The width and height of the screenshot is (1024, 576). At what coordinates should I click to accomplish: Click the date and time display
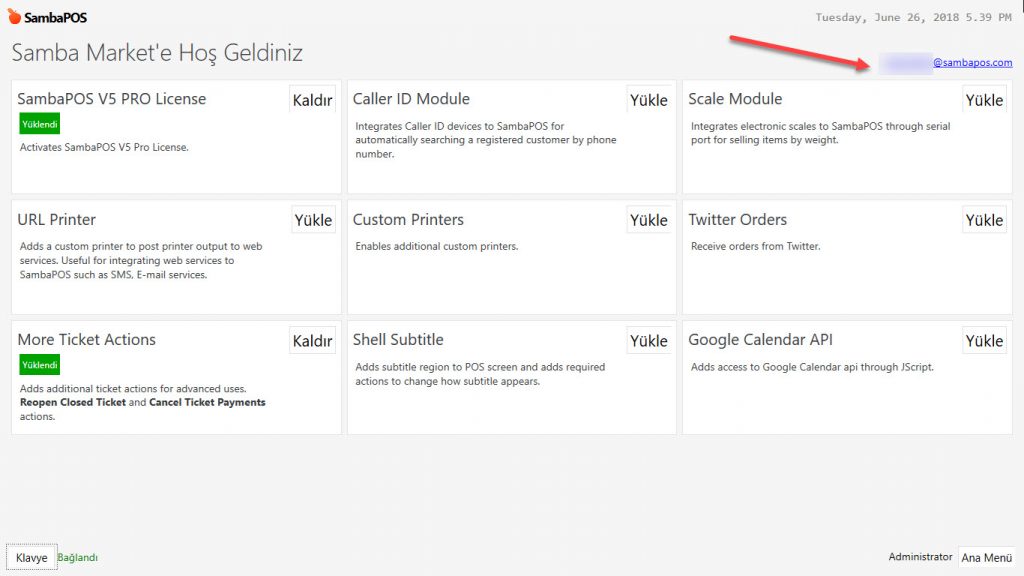pos(913,17)
